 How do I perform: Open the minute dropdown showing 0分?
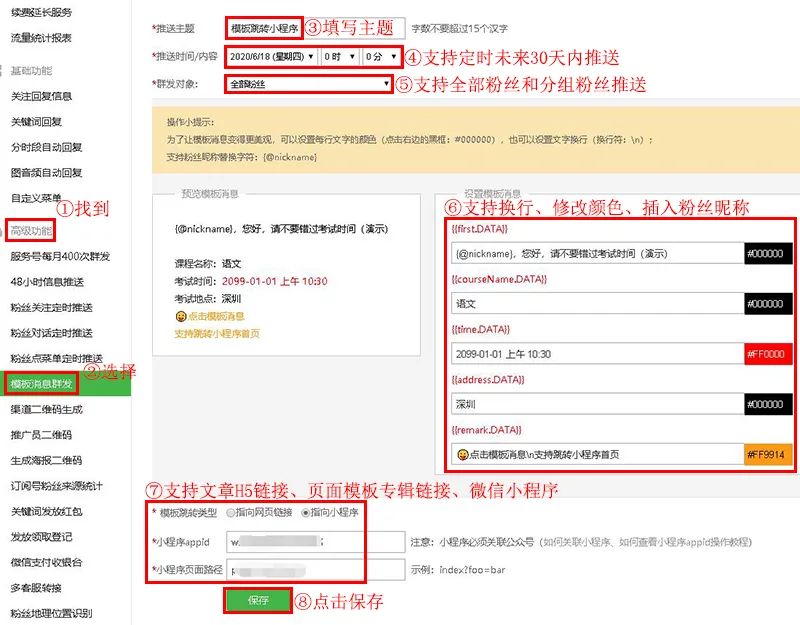(x=381, y=57)
